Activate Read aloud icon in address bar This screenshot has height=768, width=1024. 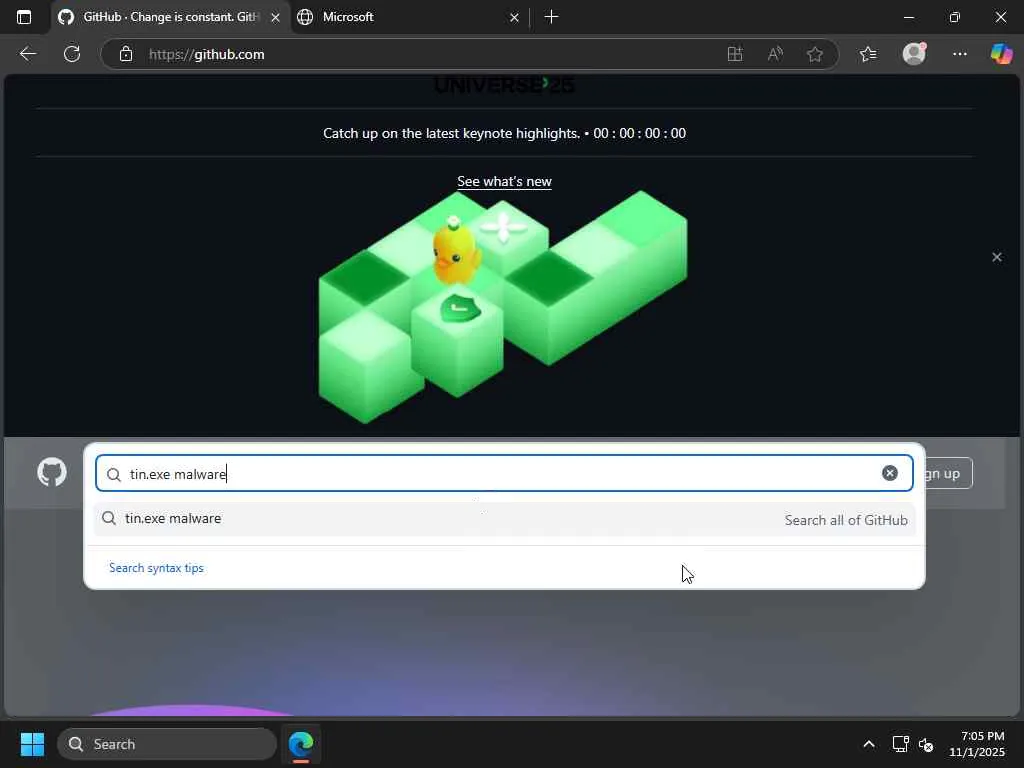tap(775, 54)
